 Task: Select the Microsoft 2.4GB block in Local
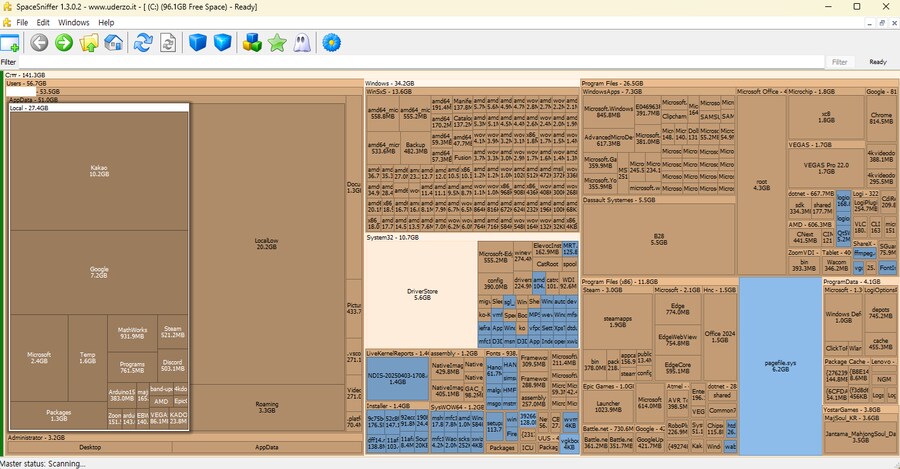pos(39,358)
